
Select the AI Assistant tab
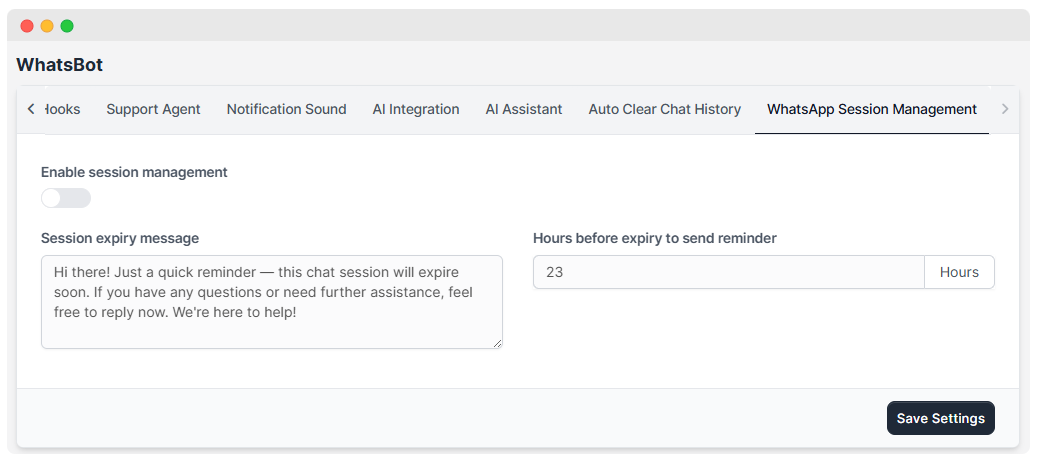point(524,109)
